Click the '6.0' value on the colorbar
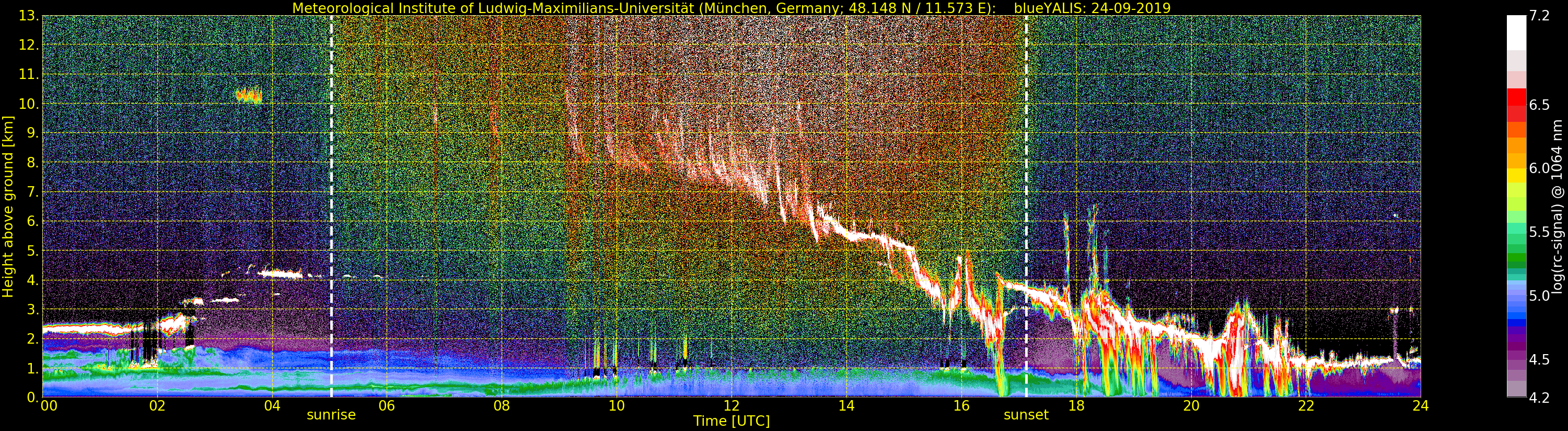Screen dimensions: 1568x431 1539,168
